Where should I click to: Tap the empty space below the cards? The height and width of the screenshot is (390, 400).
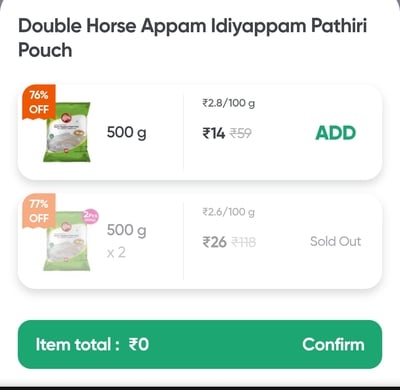pos(200,304)
